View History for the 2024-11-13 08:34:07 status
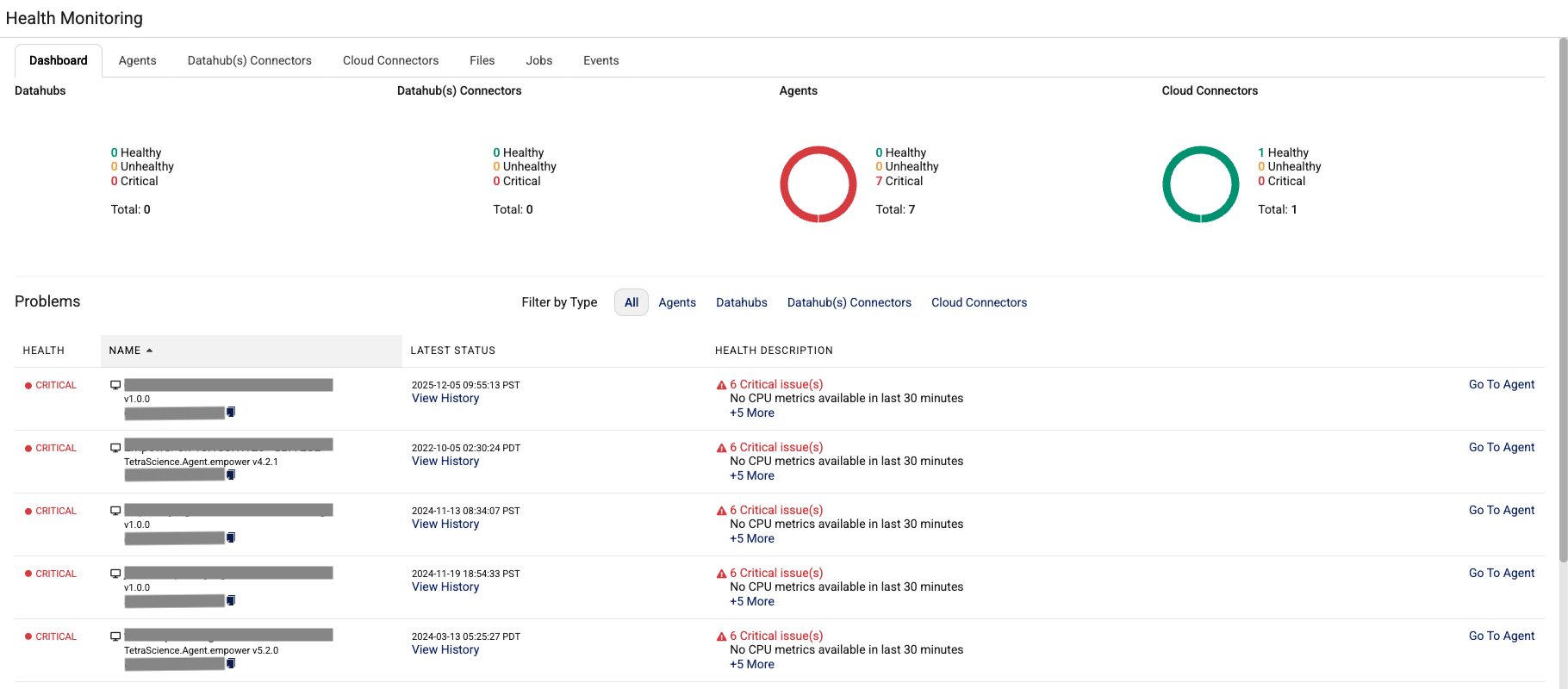The image size is (1568, 689). coord(445,524)
